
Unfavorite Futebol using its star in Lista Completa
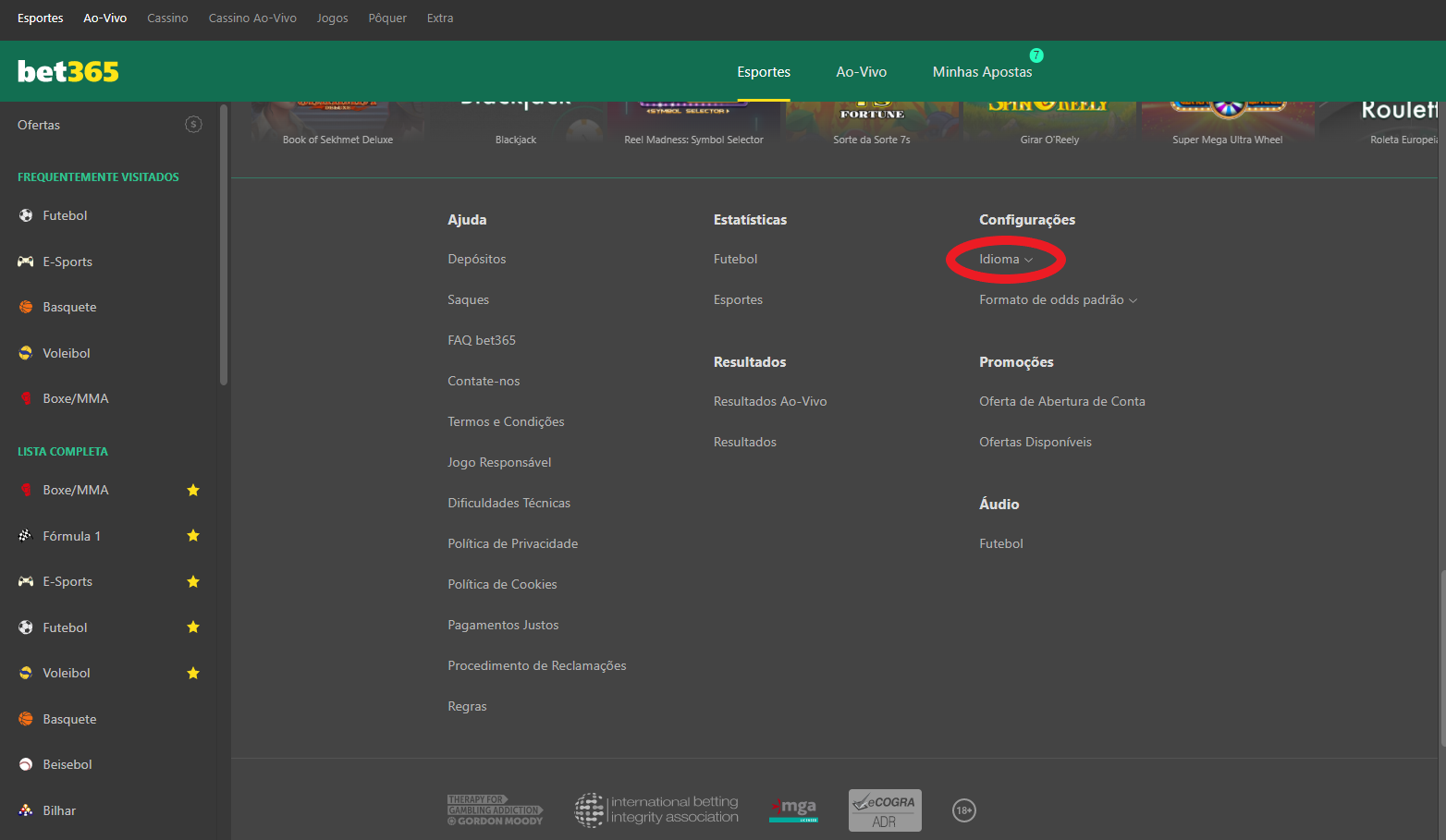tap(193, 627)
